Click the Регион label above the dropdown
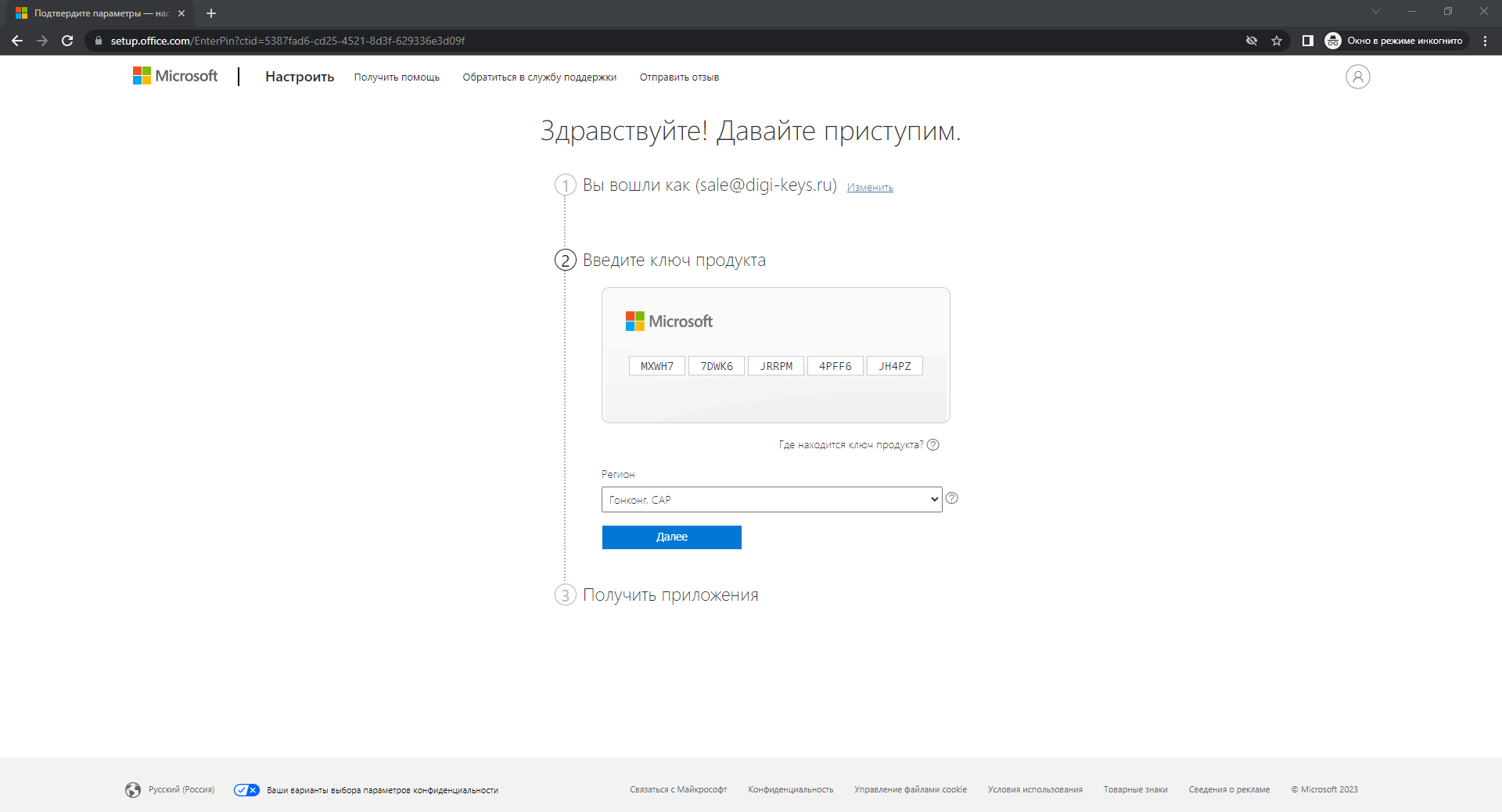The image size is (1502, 812). coord(618,475)
